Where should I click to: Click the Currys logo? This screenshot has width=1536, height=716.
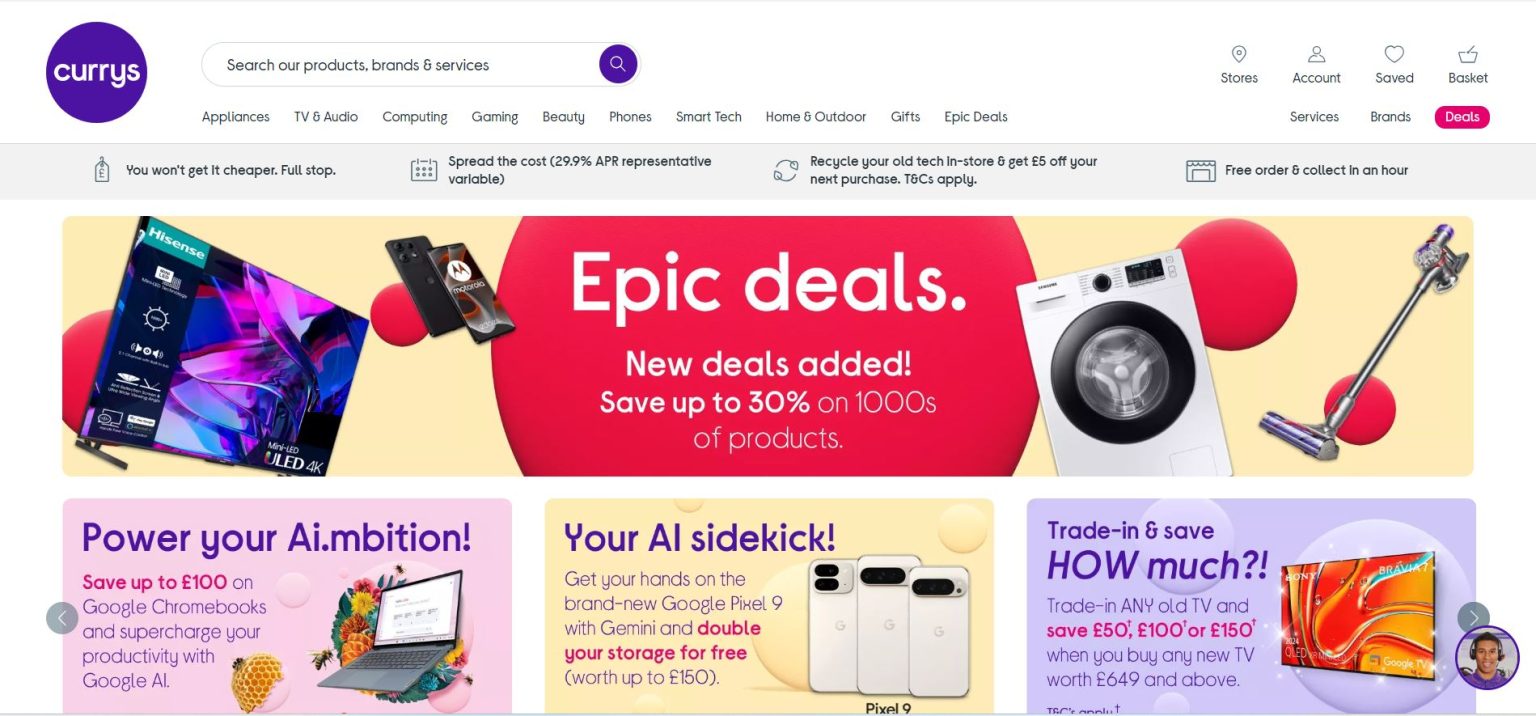pos(96,72)
